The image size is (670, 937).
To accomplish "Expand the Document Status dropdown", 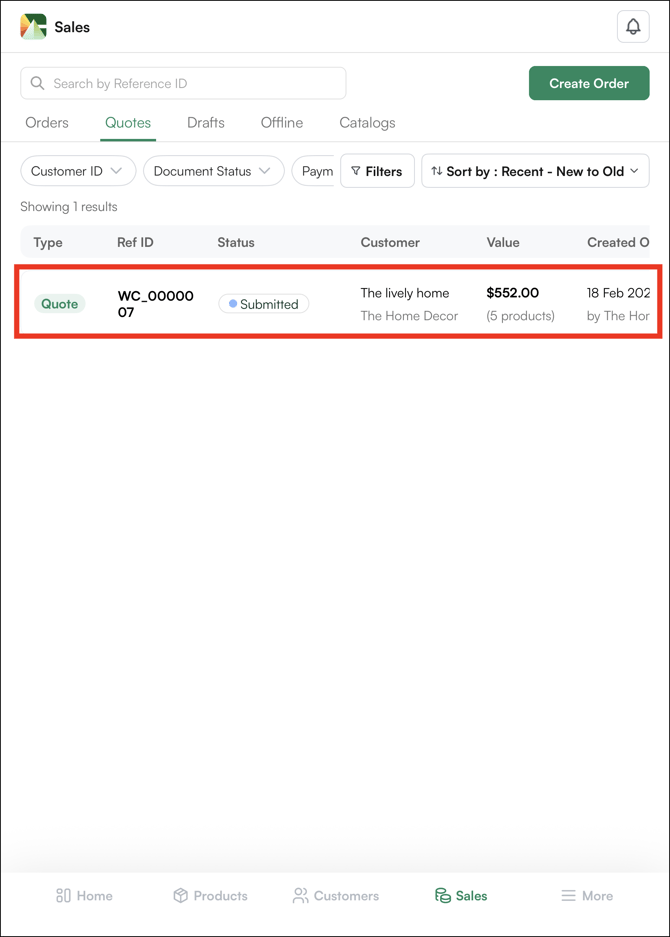I will [x=212, y=171].
